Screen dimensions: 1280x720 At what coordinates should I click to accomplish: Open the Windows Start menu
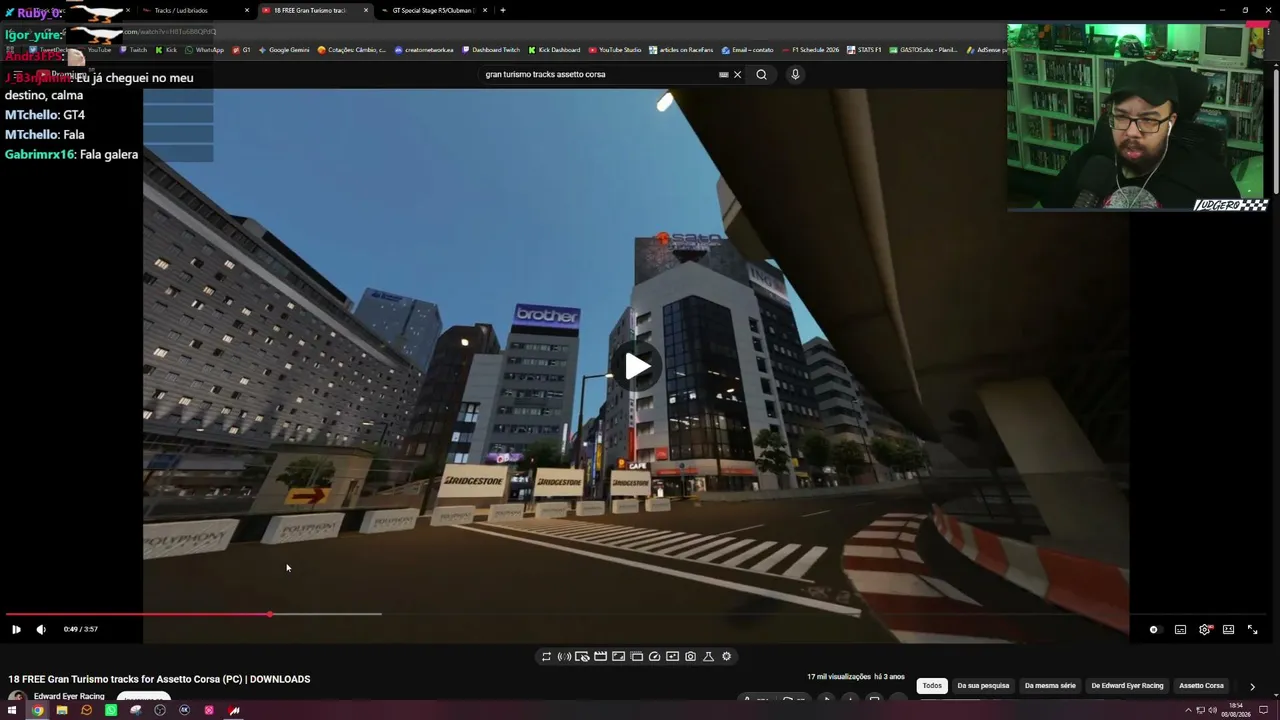point(13,710)
